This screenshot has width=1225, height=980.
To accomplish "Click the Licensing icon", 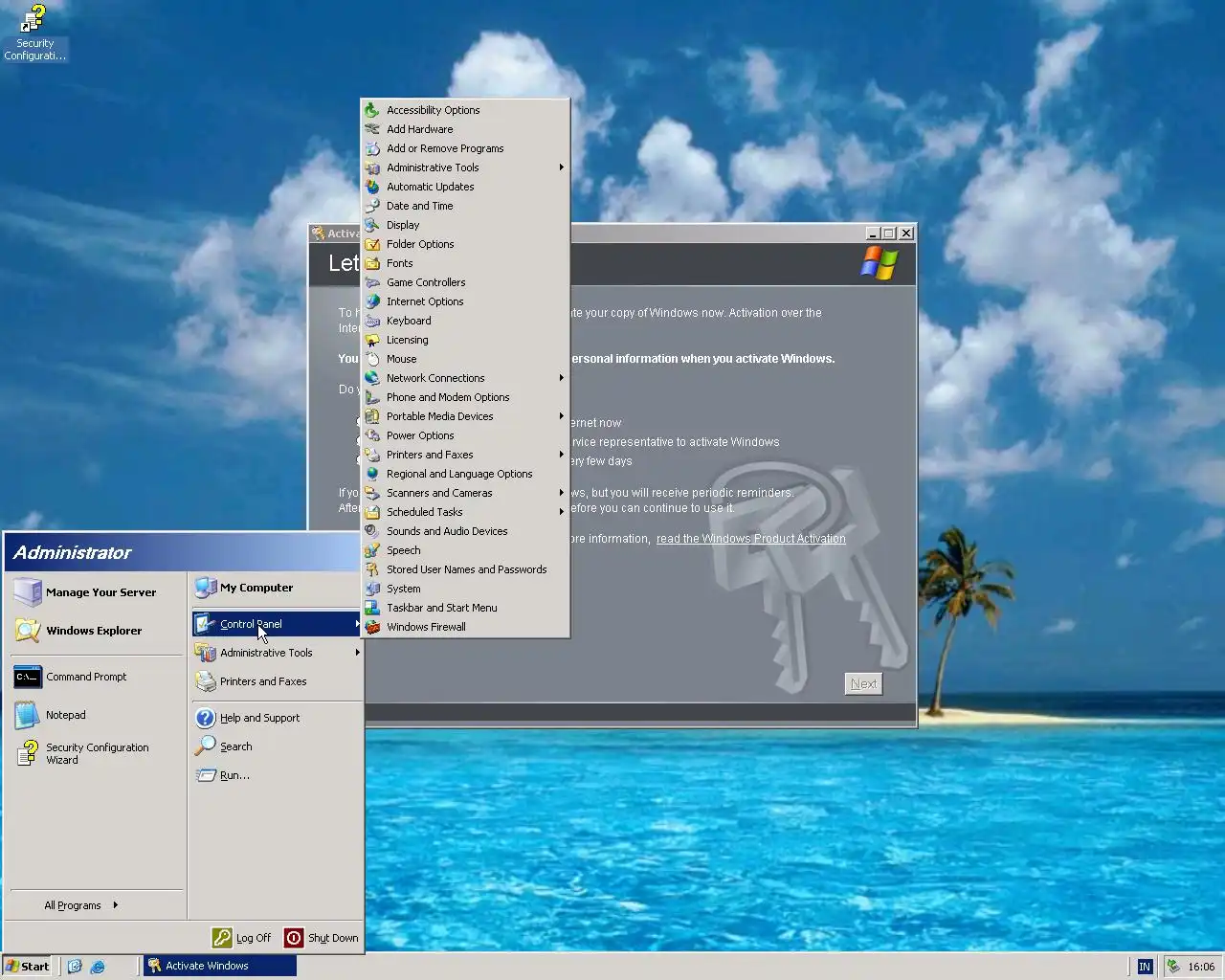I will point(372,340).
